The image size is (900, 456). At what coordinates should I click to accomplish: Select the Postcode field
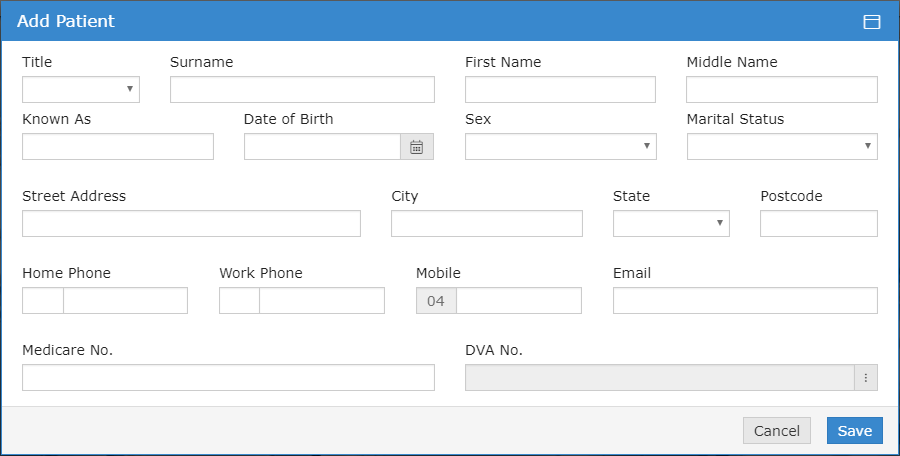tap(818, 224)
